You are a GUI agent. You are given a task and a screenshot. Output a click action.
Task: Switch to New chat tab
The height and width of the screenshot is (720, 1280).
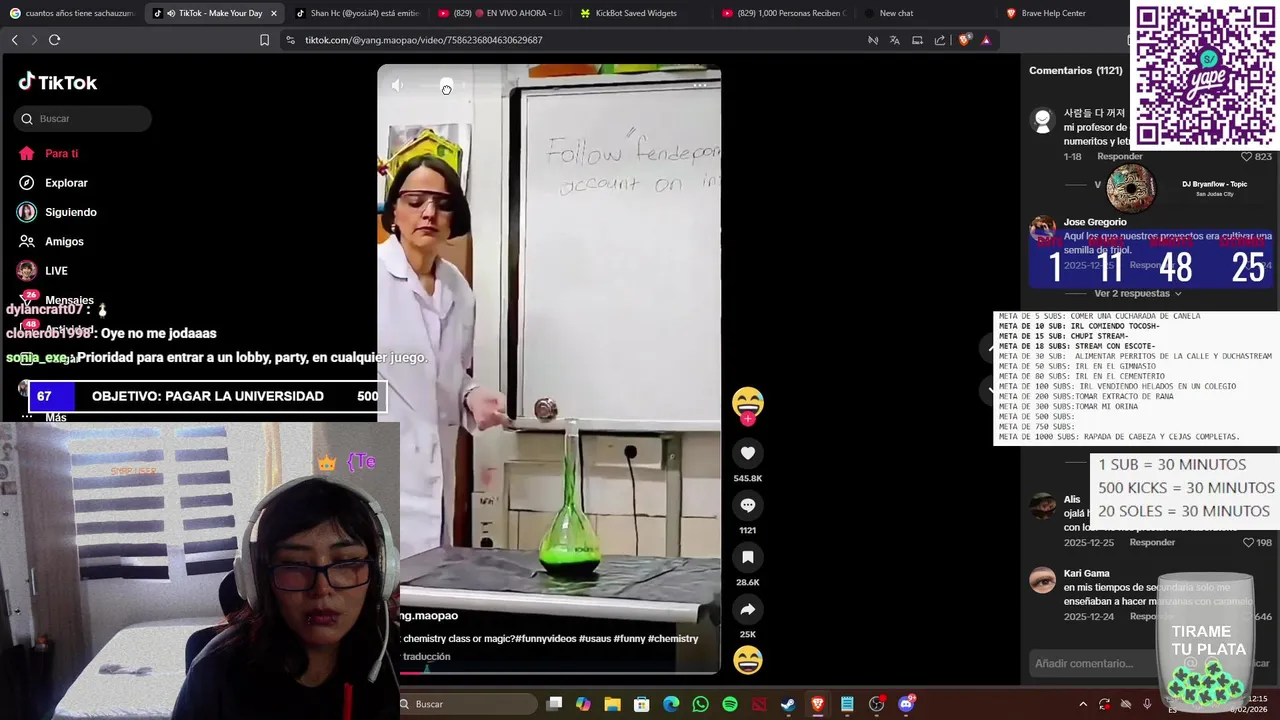tap(928, 13)
